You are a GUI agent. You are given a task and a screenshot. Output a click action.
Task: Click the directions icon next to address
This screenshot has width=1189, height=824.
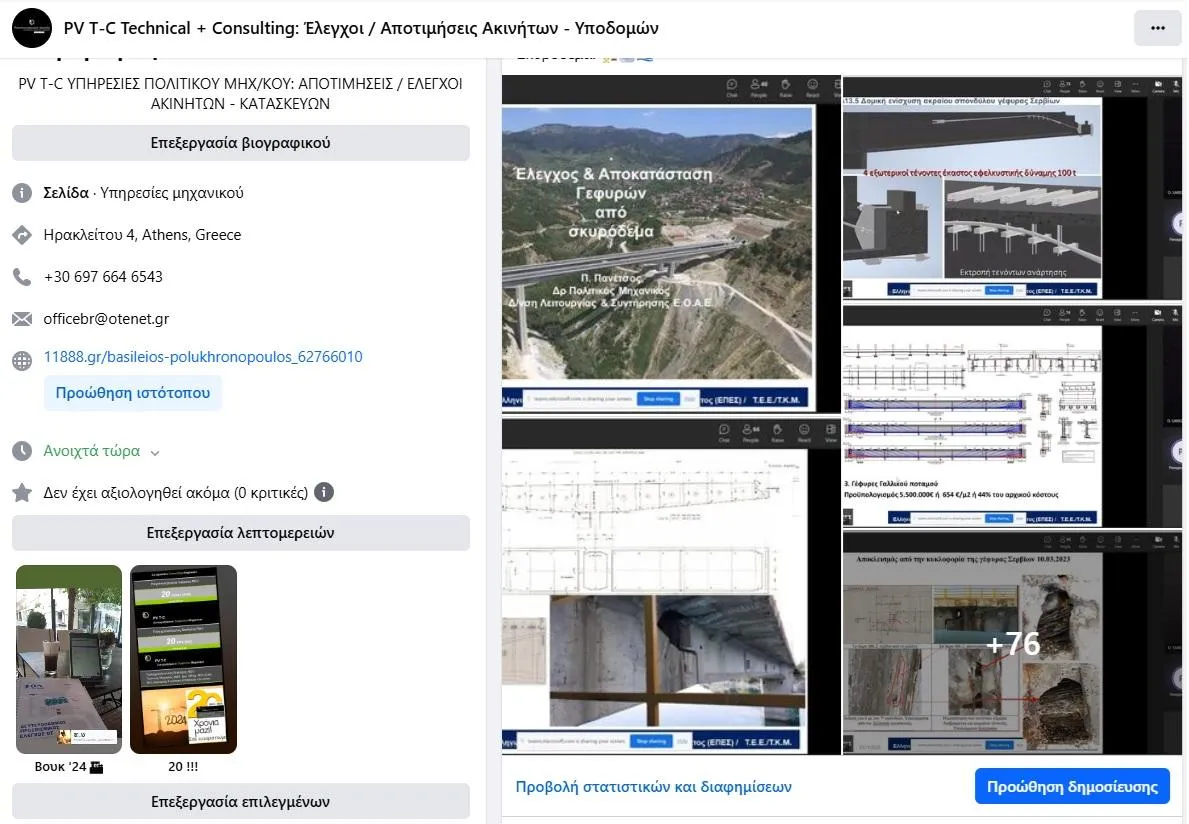22,235
